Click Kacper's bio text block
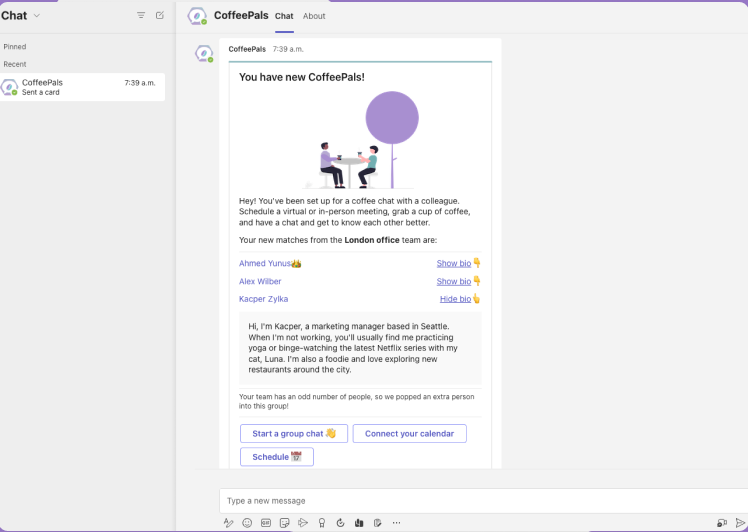 [360, 348]
